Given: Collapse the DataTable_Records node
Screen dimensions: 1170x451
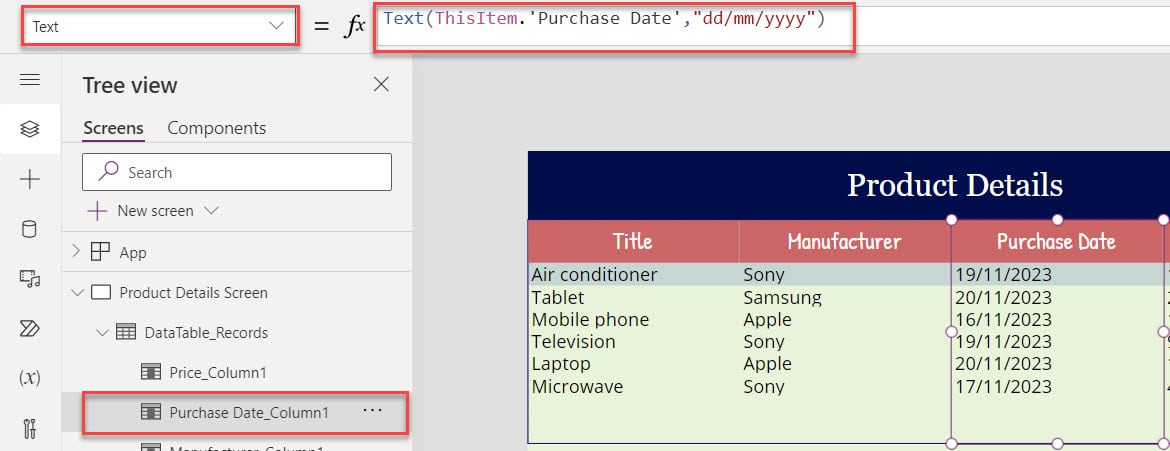Looking at the screenshot, I should click(x=103, y=332).
